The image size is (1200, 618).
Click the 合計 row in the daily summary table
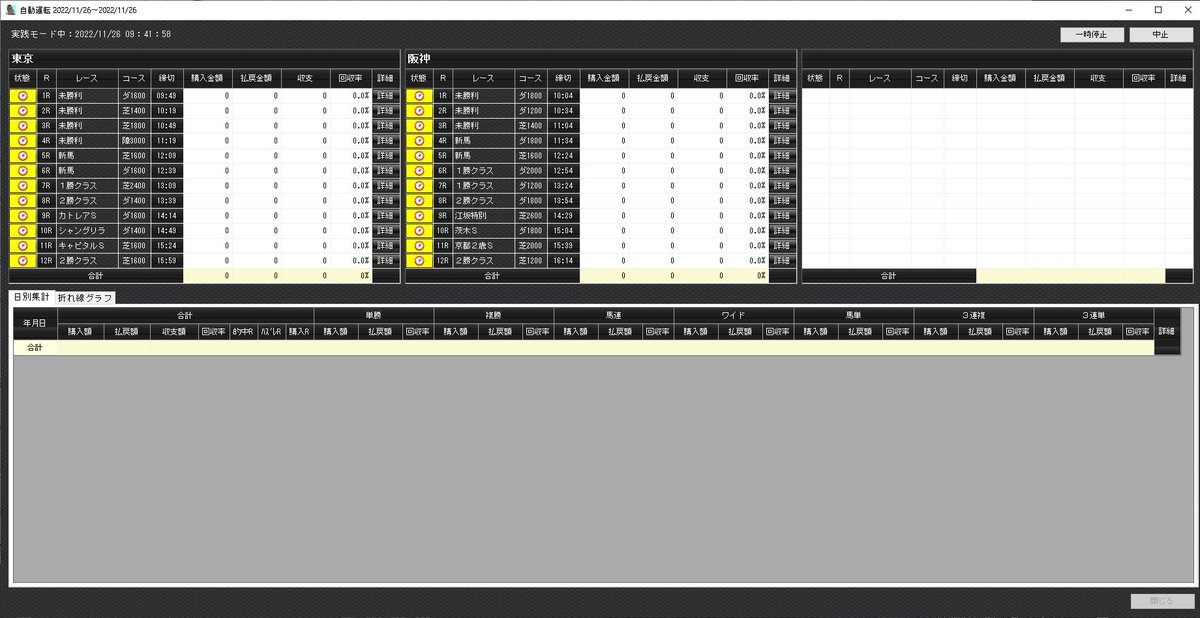(x=583, y=347)
